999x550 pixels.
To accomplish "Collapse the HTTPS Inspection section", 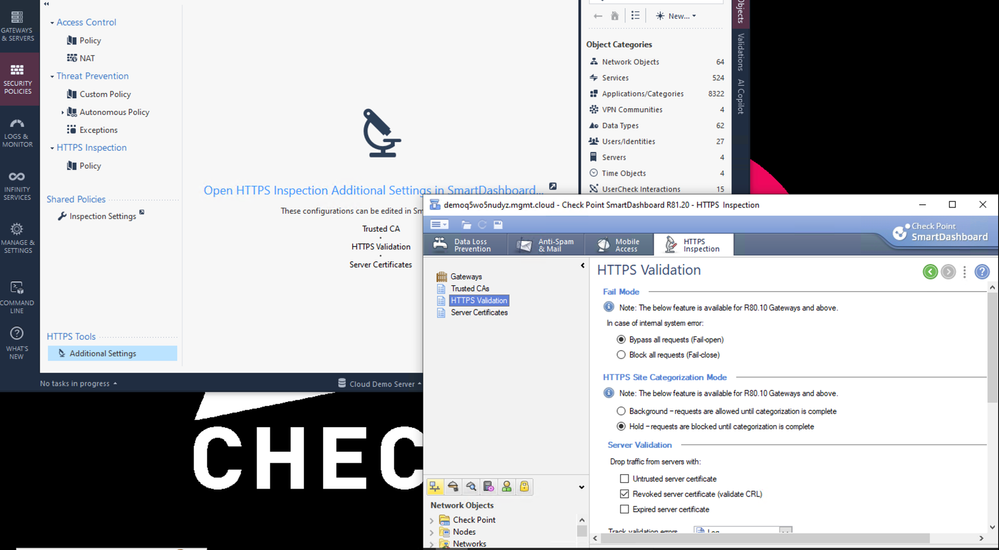I will tap(52, 148).
